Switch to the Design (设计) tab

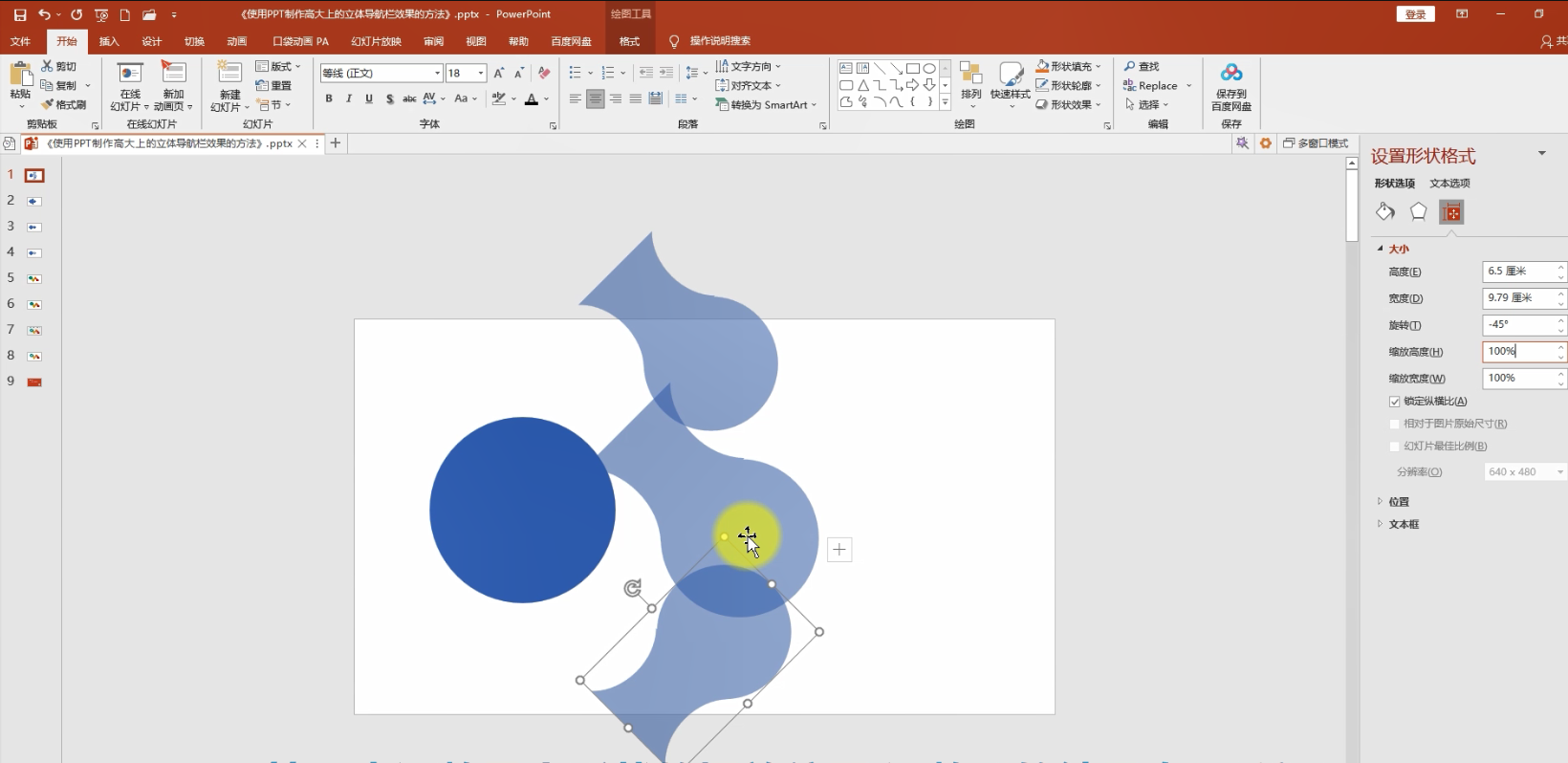[151, 41]
